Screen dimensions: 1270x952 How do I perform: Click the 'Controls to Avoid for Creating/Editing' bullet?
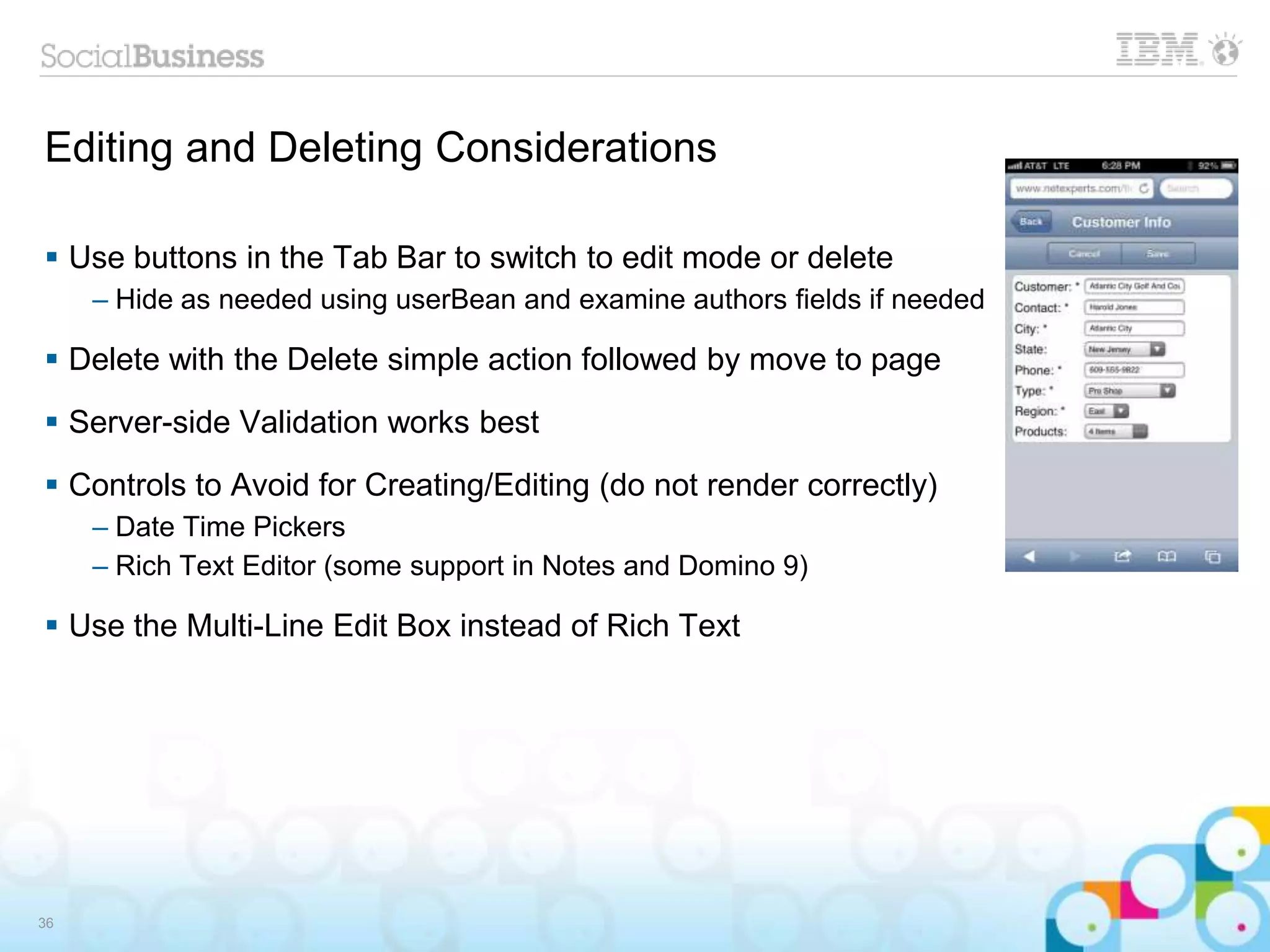(503, 485)
